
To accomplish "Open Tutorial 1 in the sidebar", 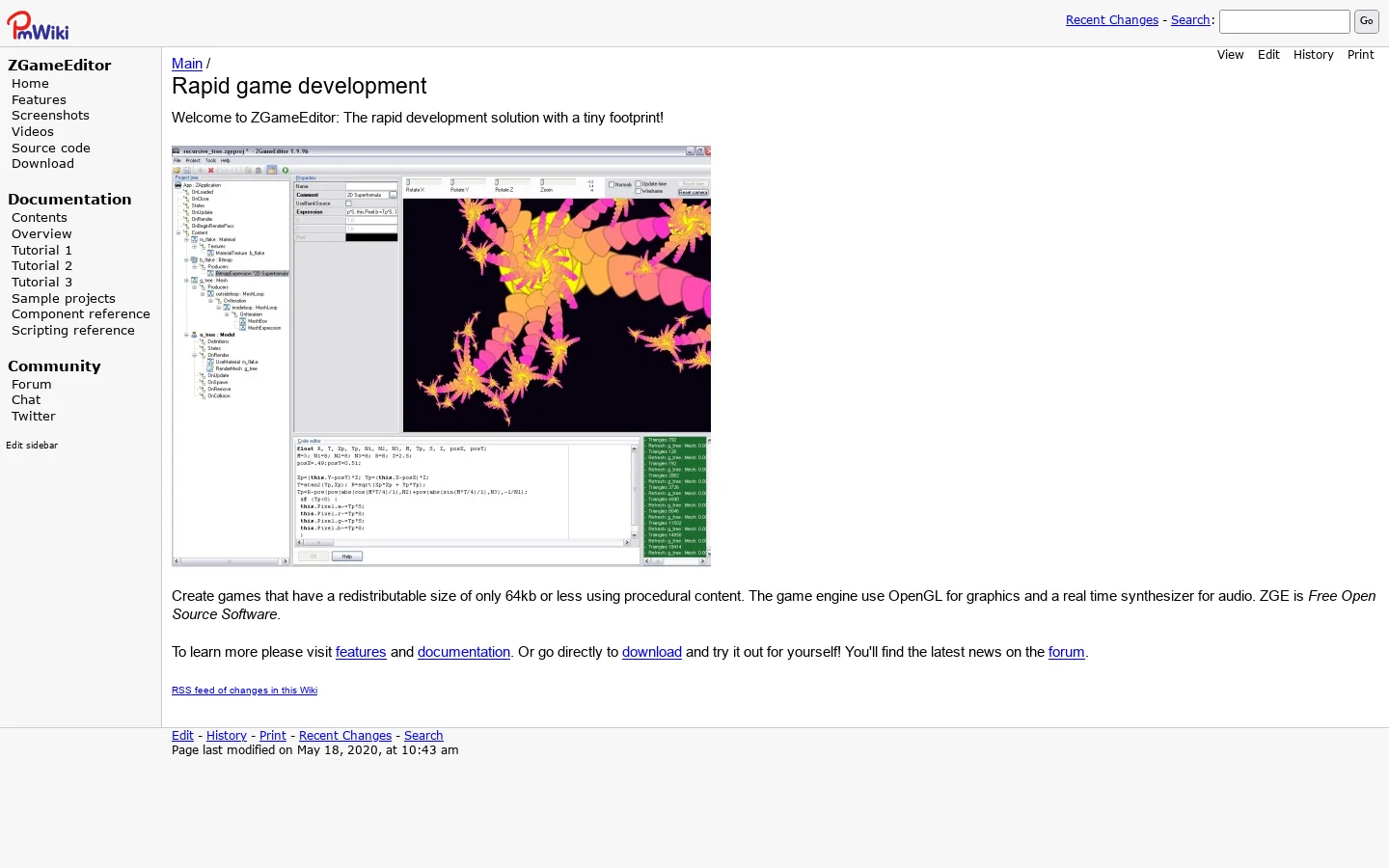I will [x=41, y=251].
